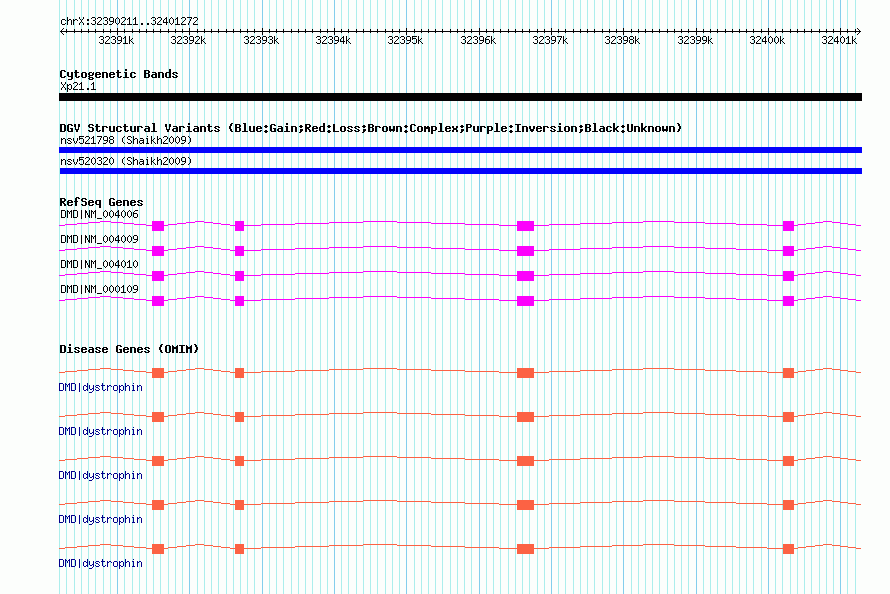
Task: Click the 32396k ruler tick label
Action: pos(478,40)
